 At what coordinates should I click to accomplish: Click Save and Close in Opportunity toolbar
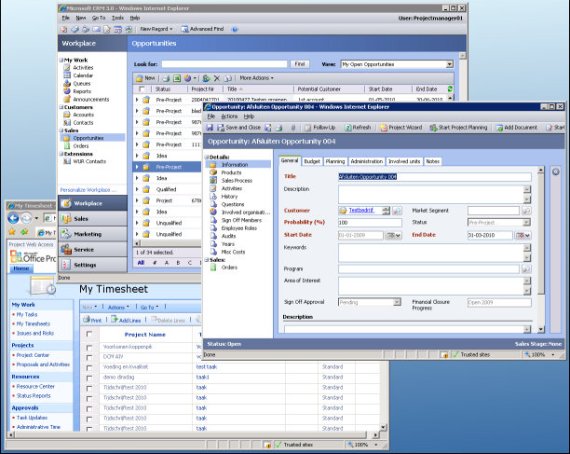coord(239,128)
